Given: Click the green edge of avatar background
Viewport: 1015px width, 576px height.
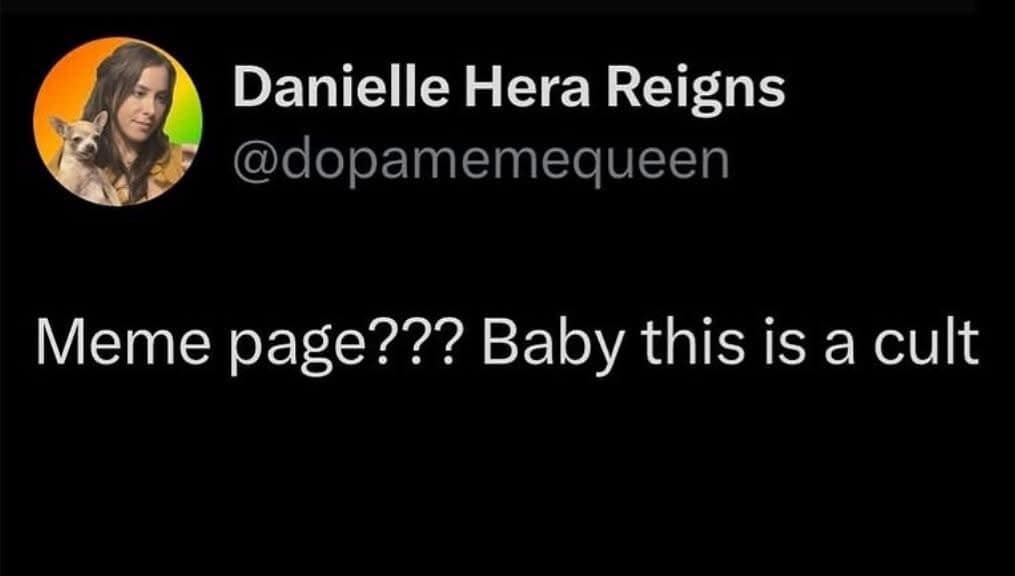Looking at the screenshot, I should [x=188, y=120].
